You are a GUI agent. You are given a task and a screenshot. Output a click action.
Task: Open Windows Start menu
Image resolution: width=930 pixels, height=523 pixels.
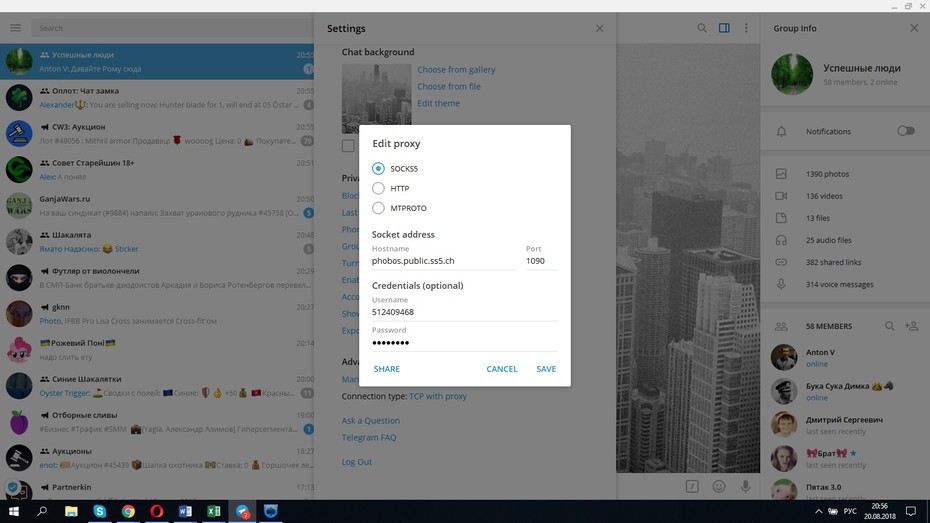pos(13,511)
